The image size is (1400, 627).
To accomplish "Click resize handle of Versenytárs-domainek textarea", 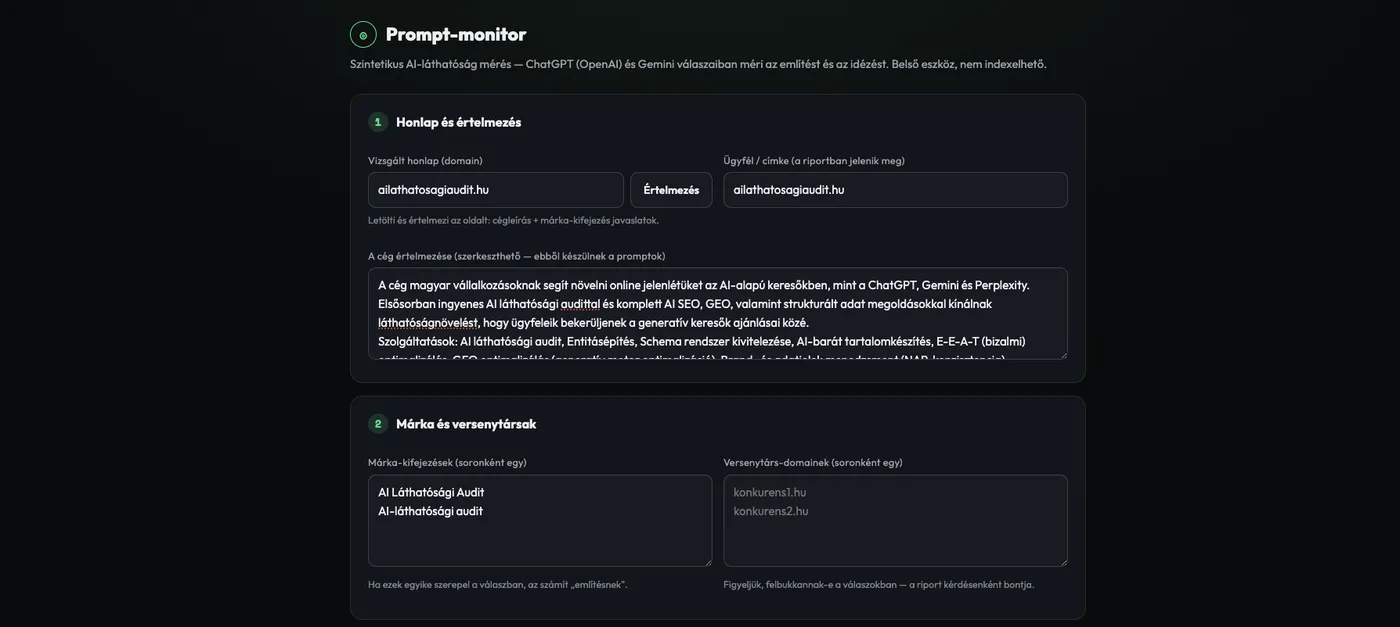I will (x=1062, y=561).
